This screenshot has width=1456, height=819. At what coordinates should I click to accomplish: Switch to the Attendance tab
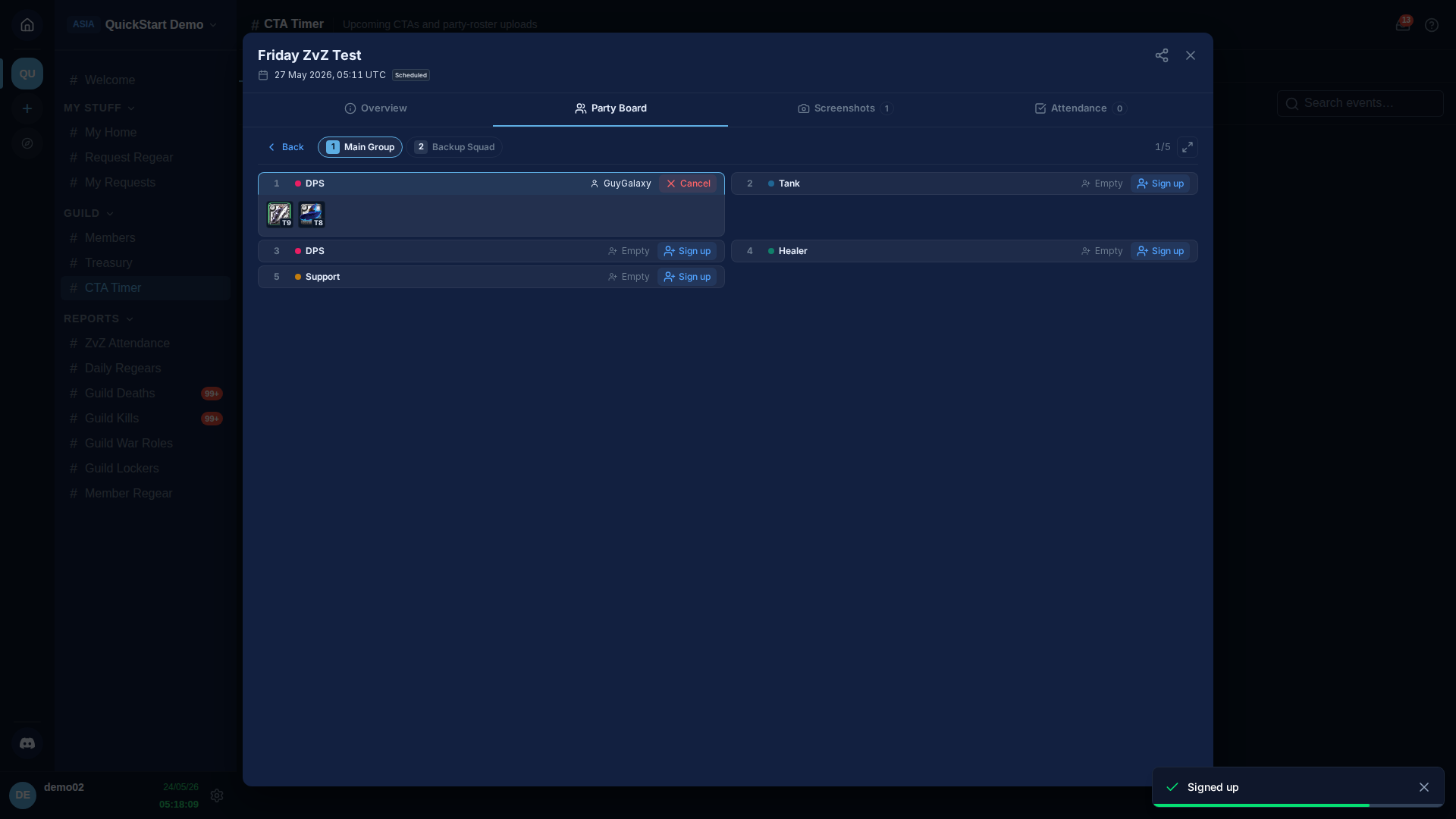1081,108
